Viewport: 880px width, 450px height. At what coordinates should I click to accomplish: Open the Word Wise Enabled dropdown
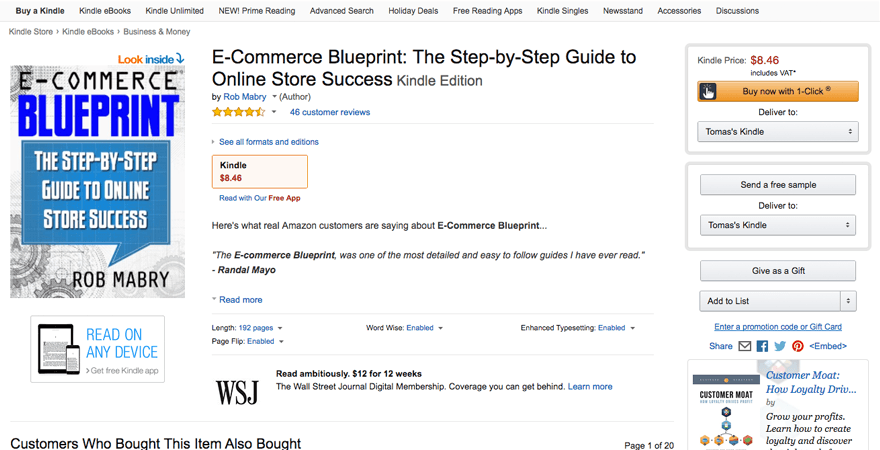[420, 328]
